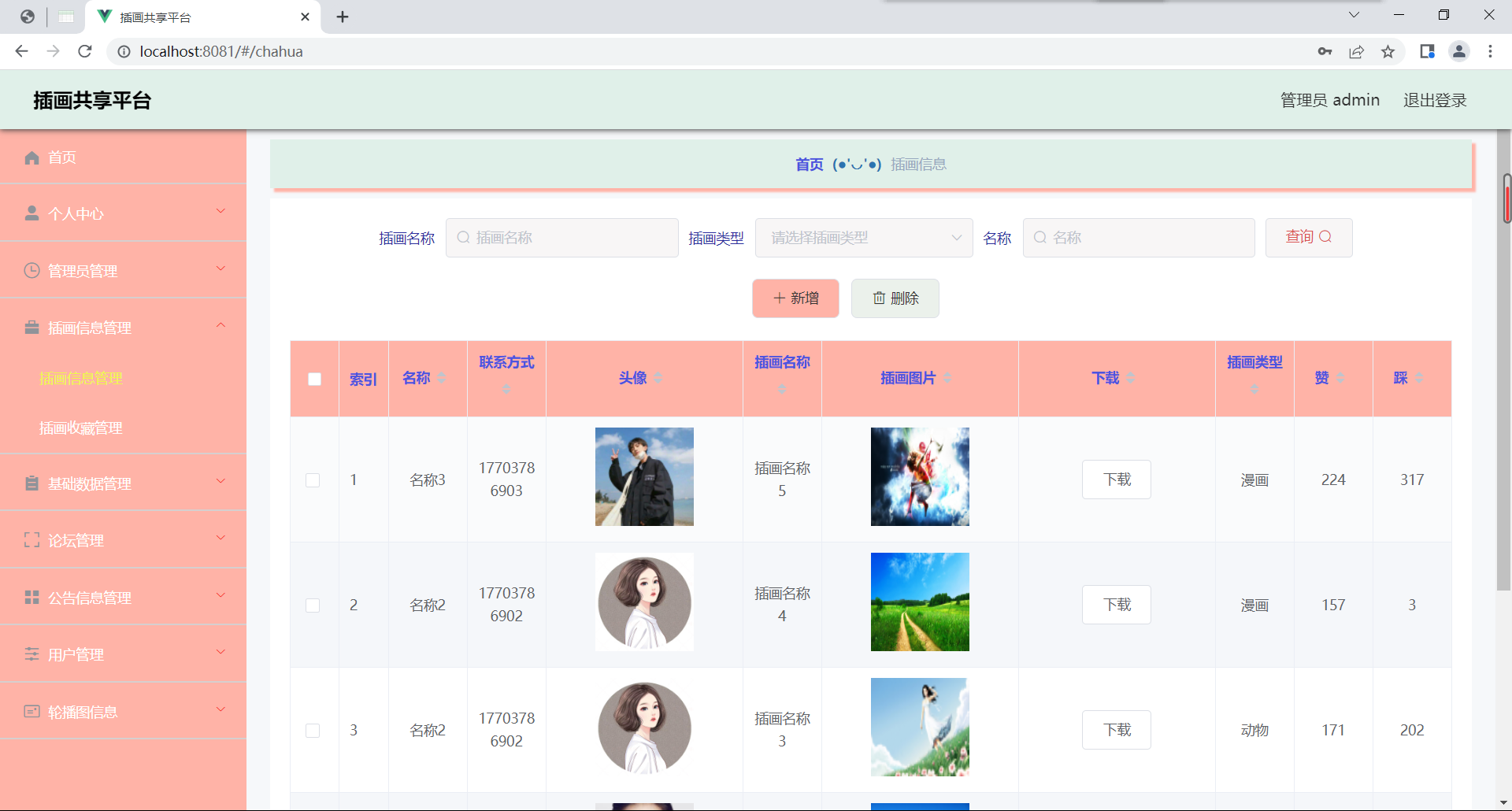Open the girl in meadow image in row 3
Image resolution: width=1512 pixels, height=811 pixels.
point(920,727)
